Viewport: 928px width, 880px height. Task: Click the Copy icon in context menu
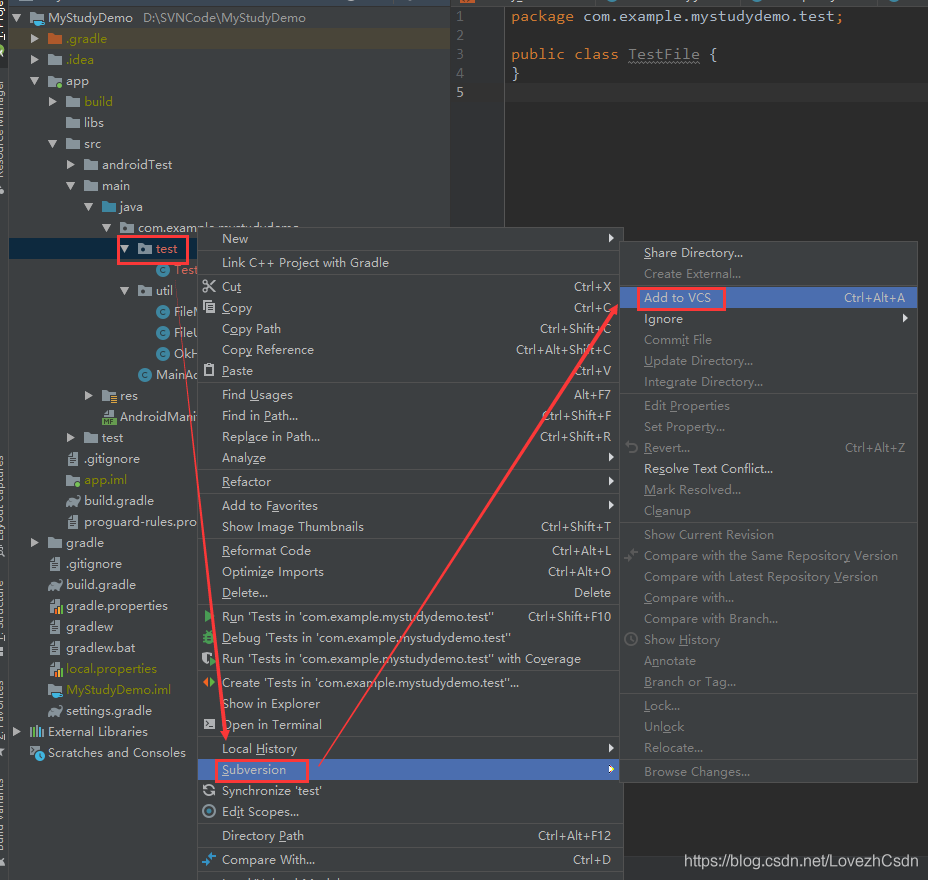(x=209, y=307)
